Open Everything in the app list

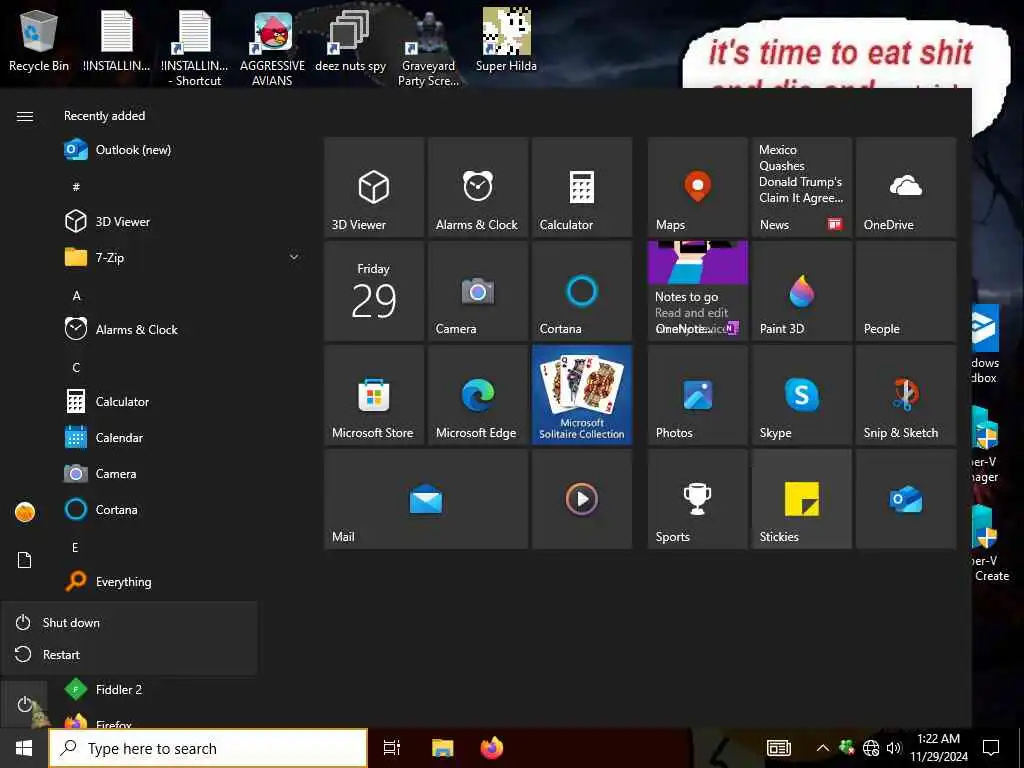(x=183, y=581)
